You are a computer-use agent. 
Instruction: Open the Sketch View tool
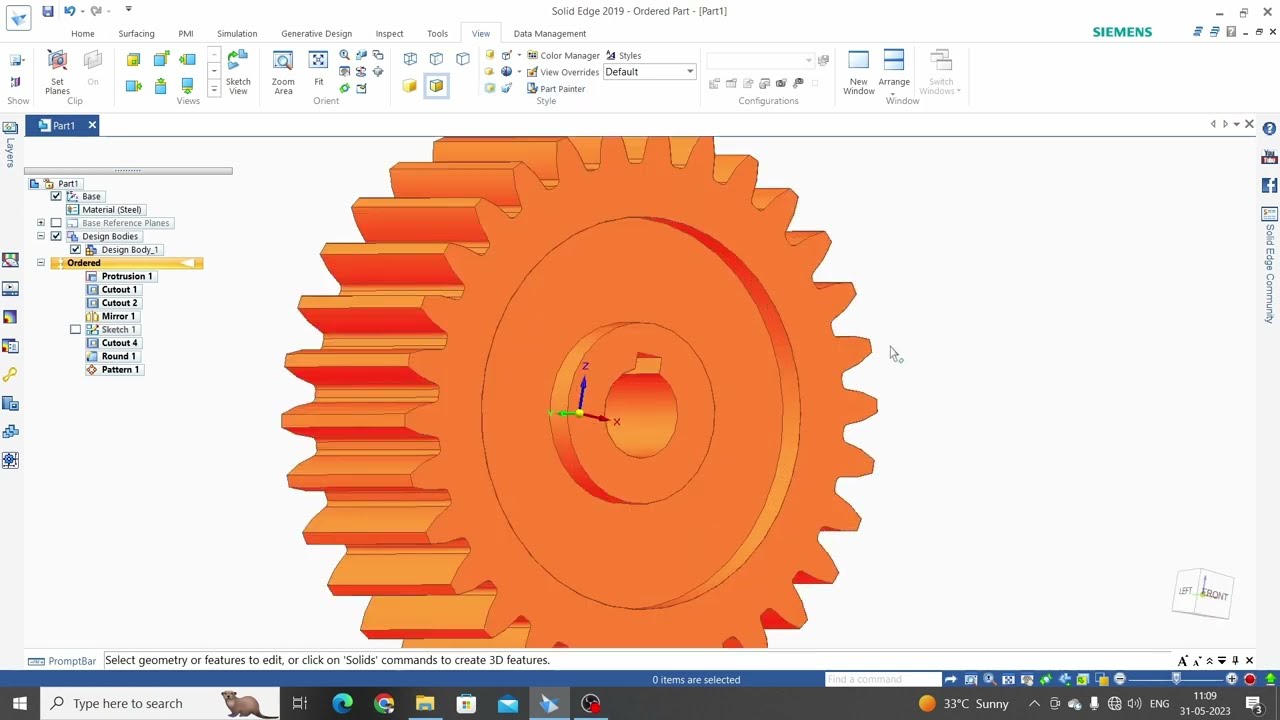238,72
